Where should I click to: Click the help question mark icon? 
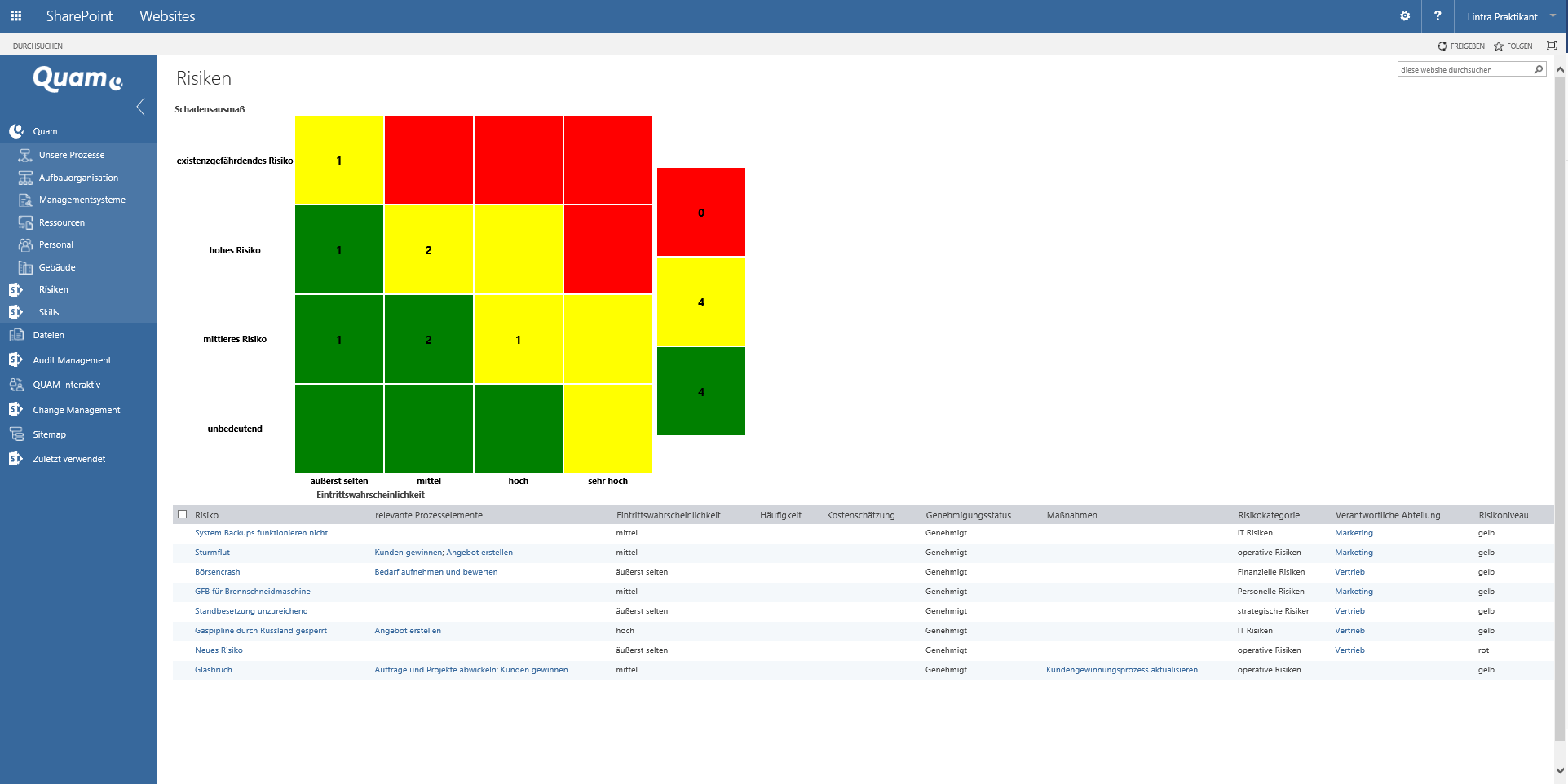click(x=1437, y=16)
